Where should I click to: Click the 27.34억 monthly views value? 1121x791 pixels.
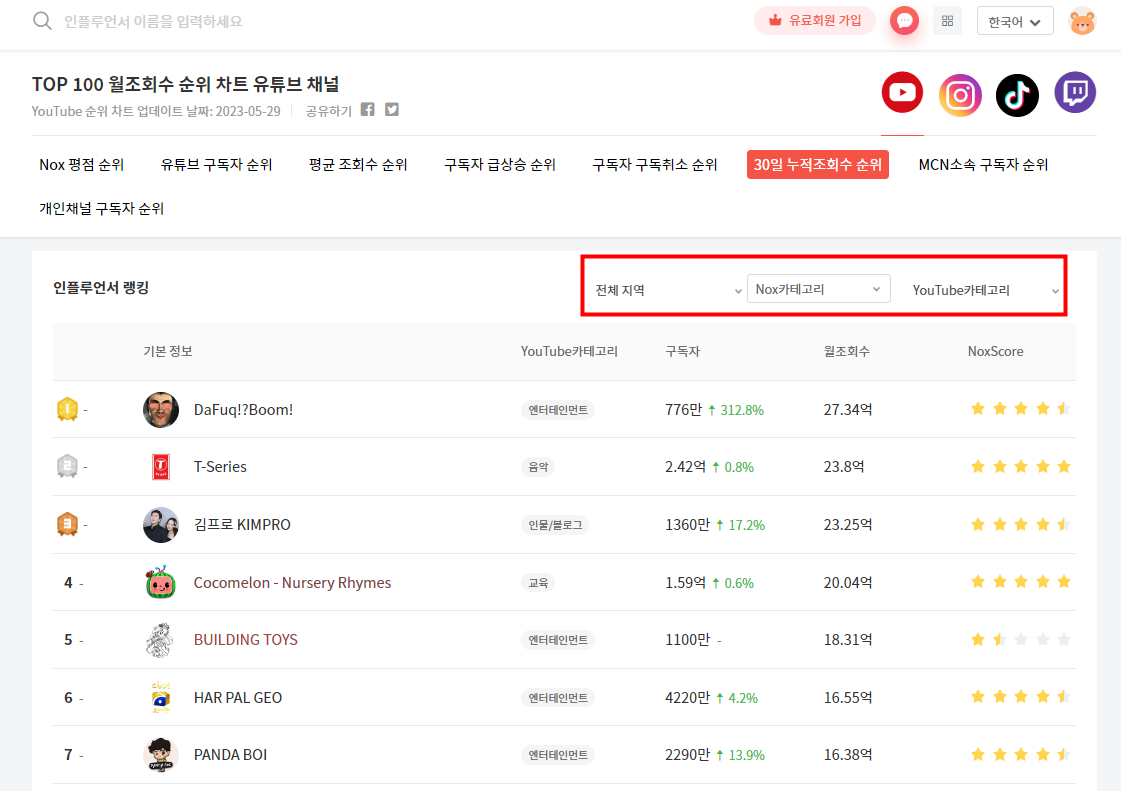[848, 410]
